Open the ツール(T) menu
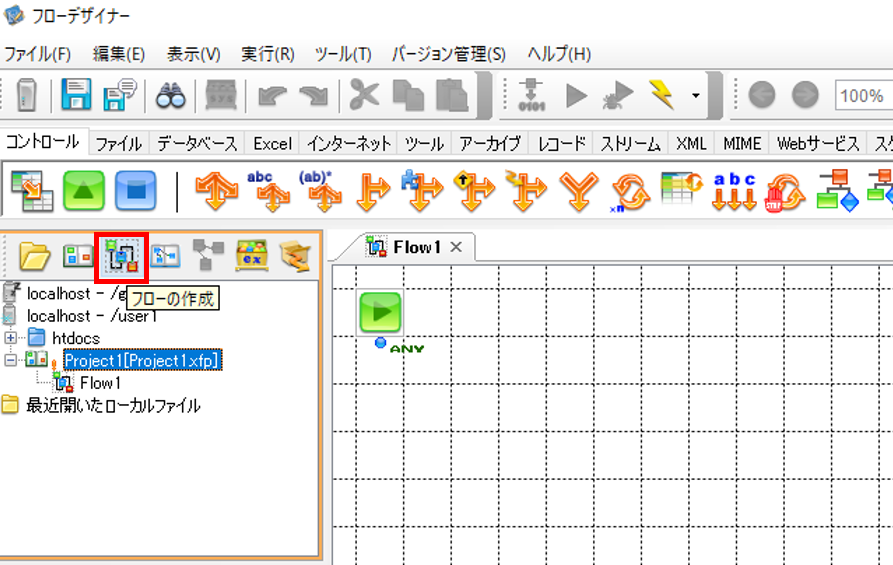 click(343, 54)
